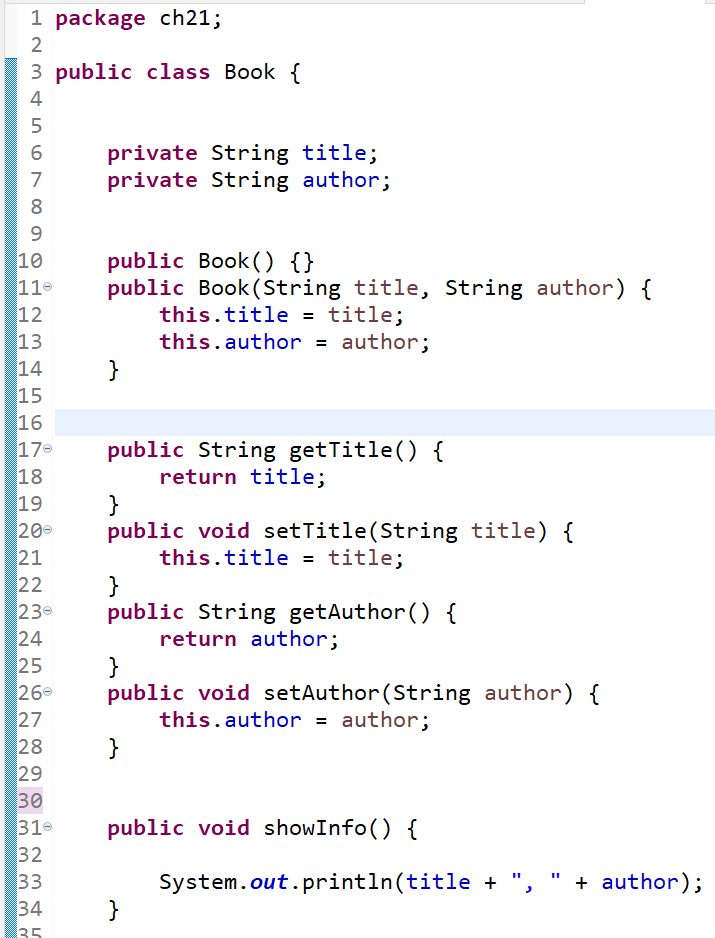Click 'this.title' on line 12
Screen dimensions: 715x938
224,315
